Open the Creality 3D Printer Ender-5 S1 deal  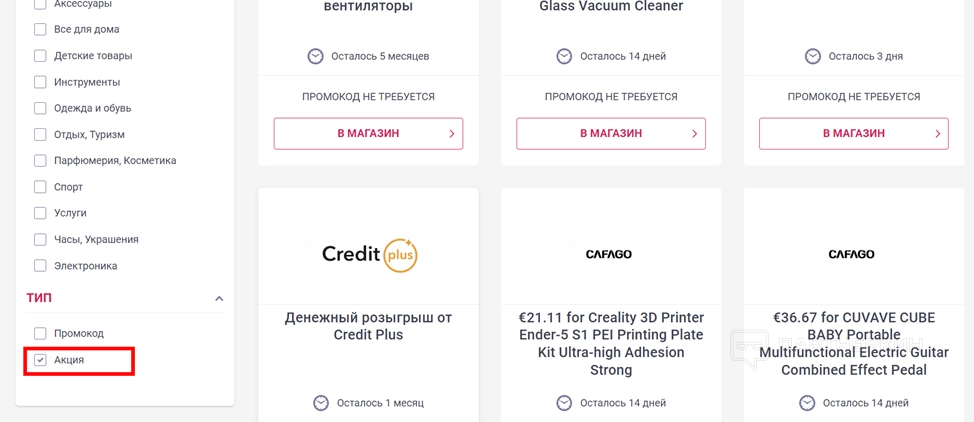pos(611,343)
